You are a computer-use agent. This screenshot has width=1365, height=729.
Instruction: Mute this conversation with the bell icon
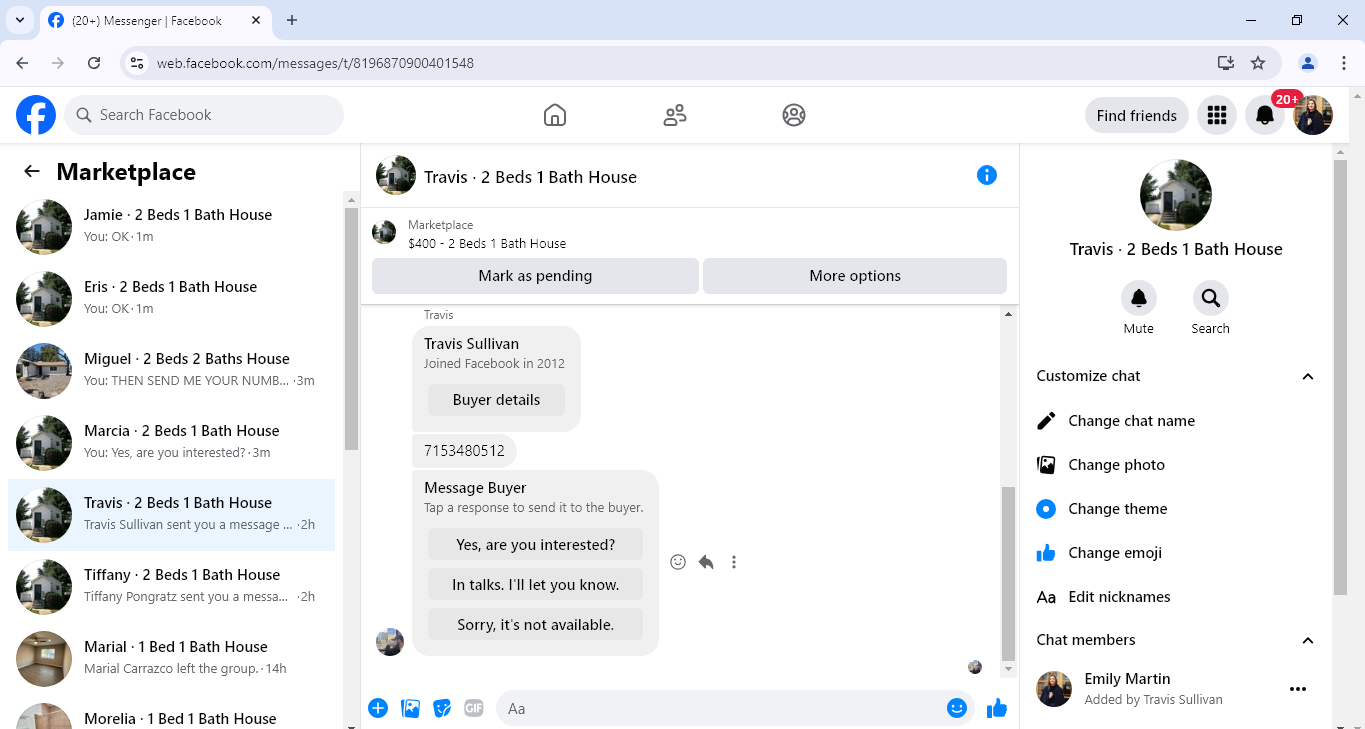(1139, 298)
